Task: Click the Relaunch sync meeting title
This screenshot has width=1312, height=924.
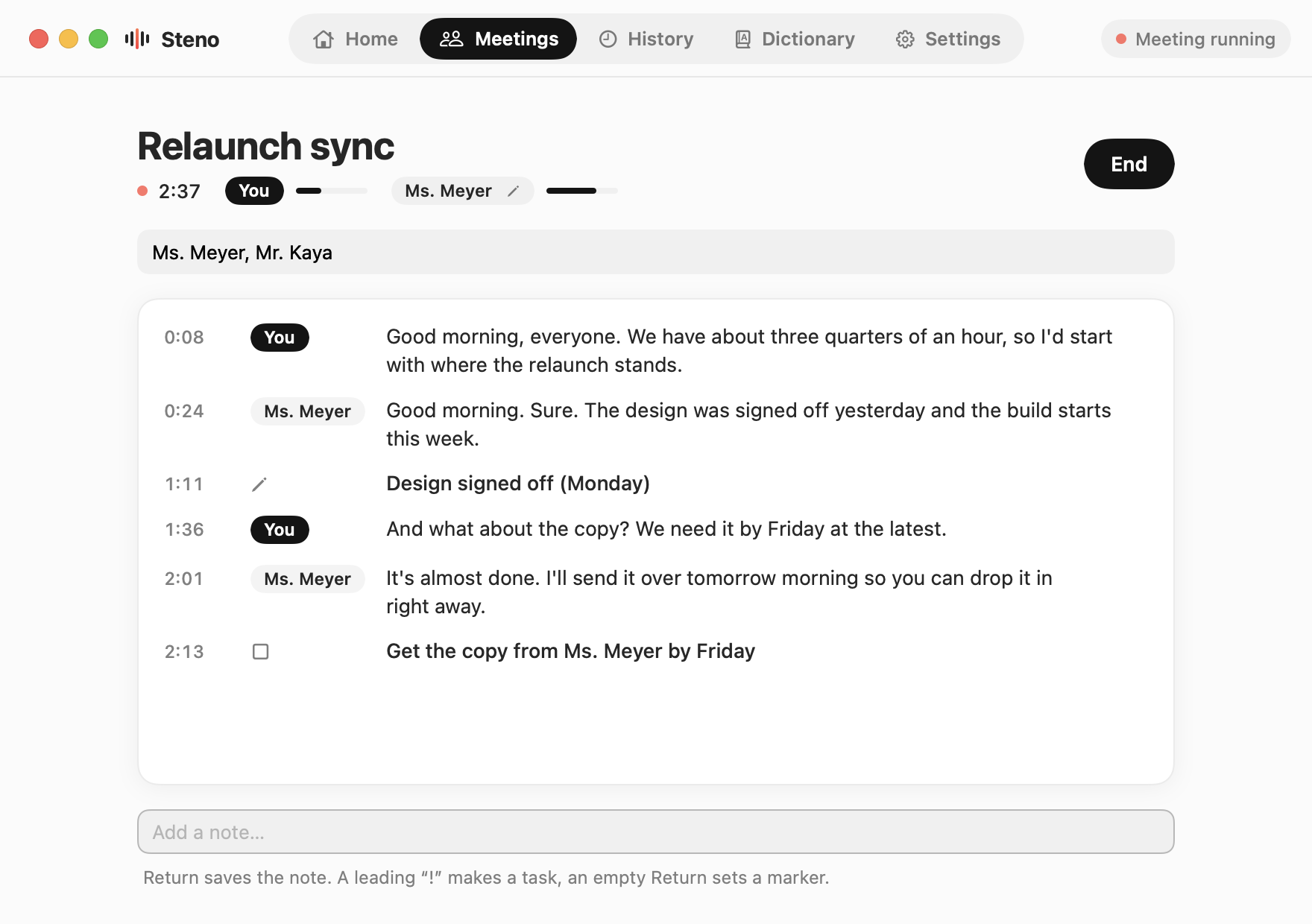Action: click(266, 146)
